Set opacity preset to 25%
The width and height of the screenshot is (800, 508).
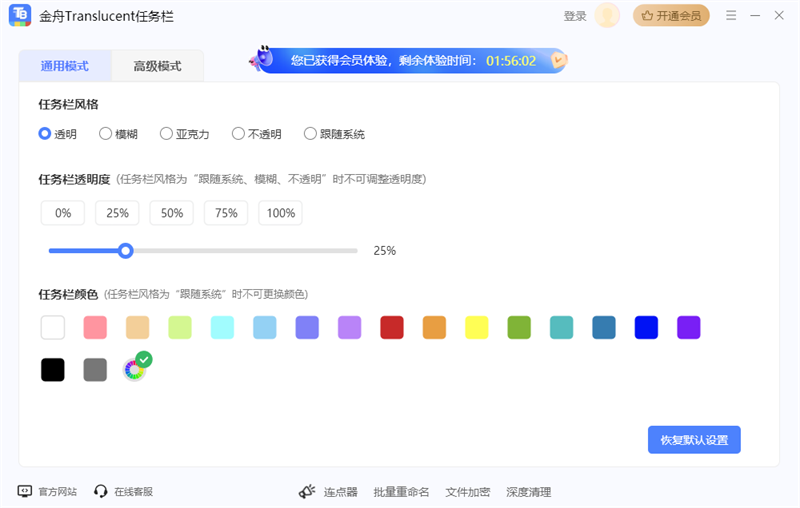point(117,213)
